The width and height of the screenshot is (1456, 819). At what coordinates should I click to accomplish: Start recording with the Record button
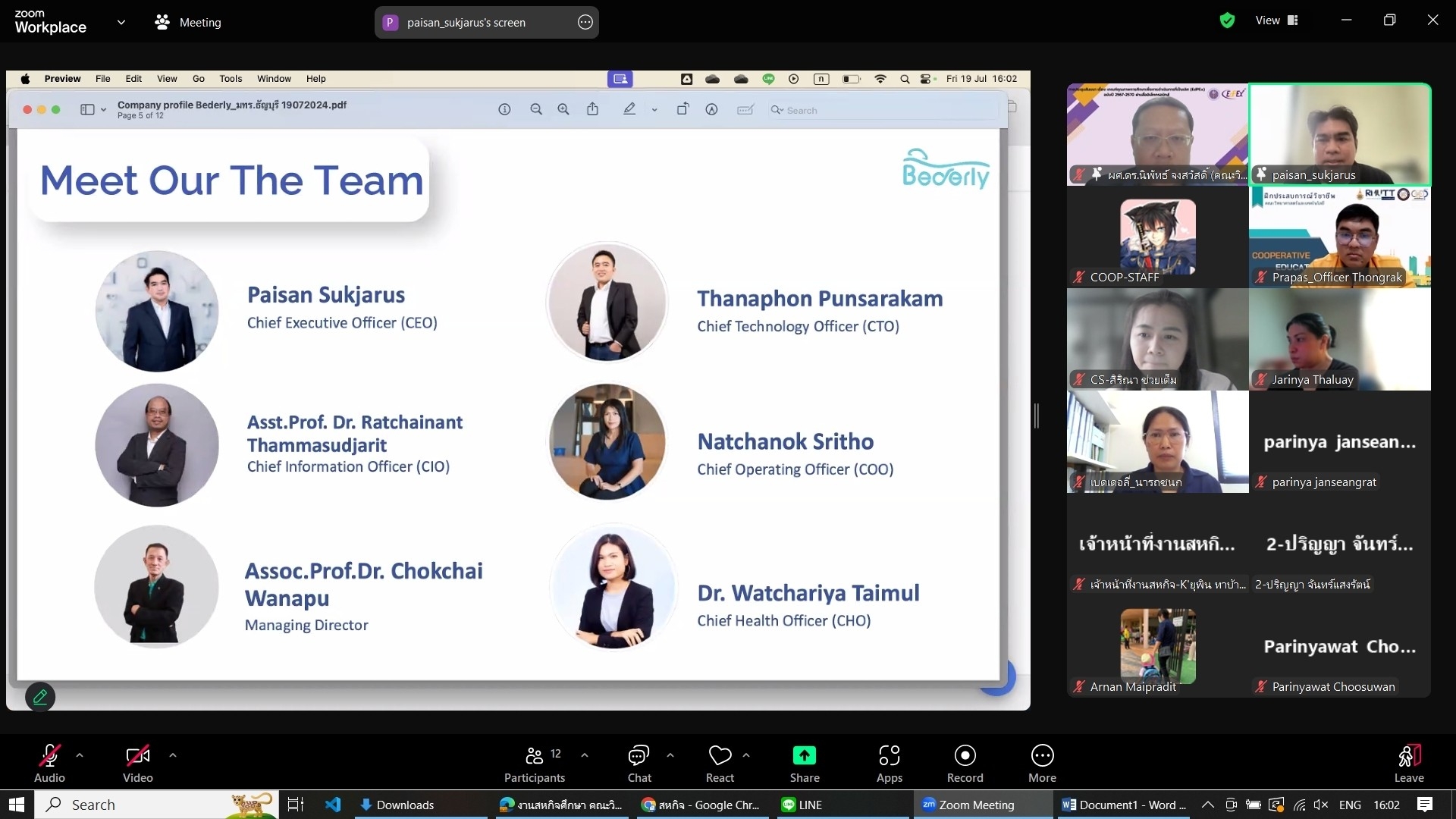point(965,764)
